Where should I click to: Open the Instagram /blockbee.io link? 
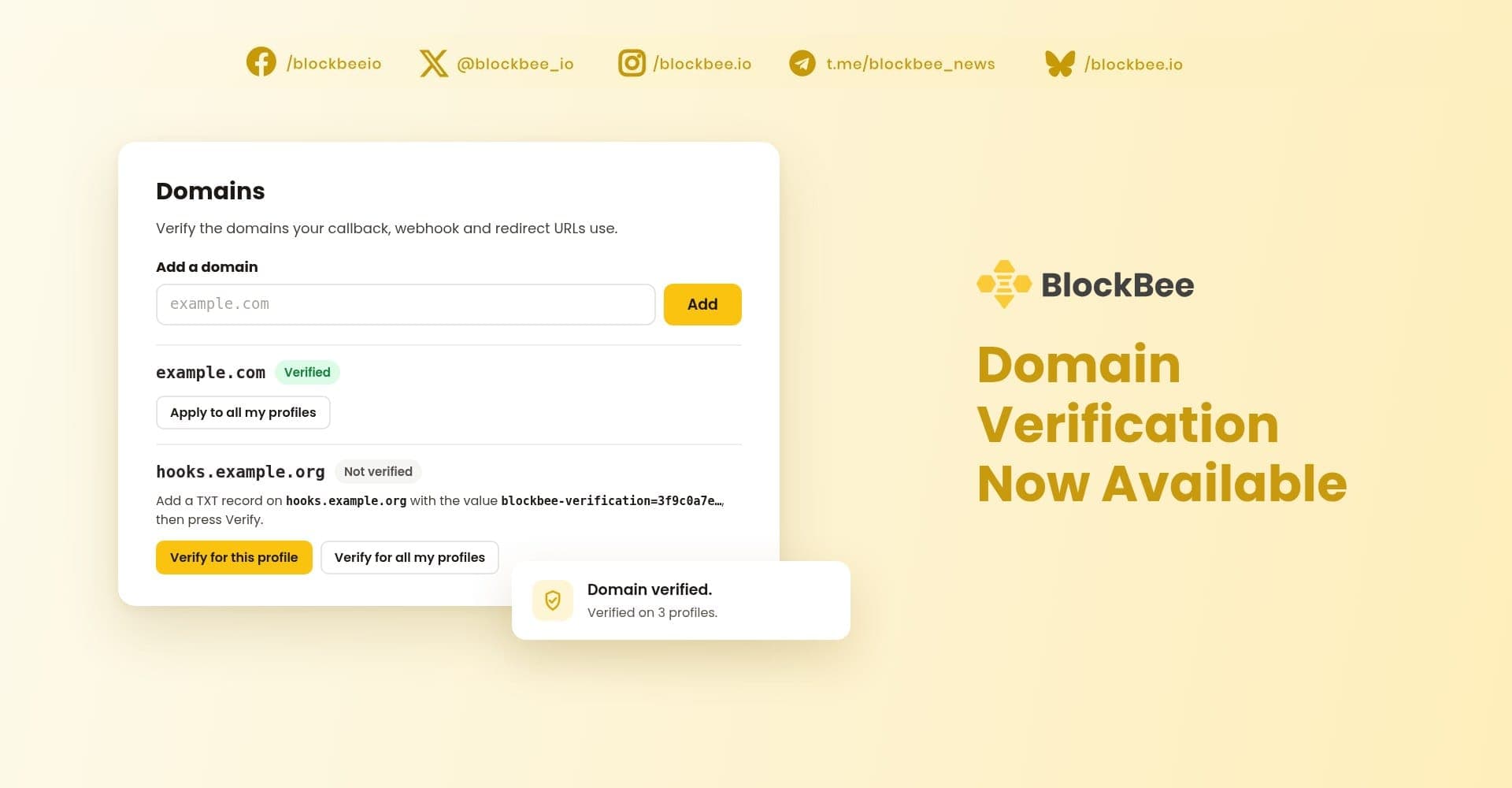702,64
